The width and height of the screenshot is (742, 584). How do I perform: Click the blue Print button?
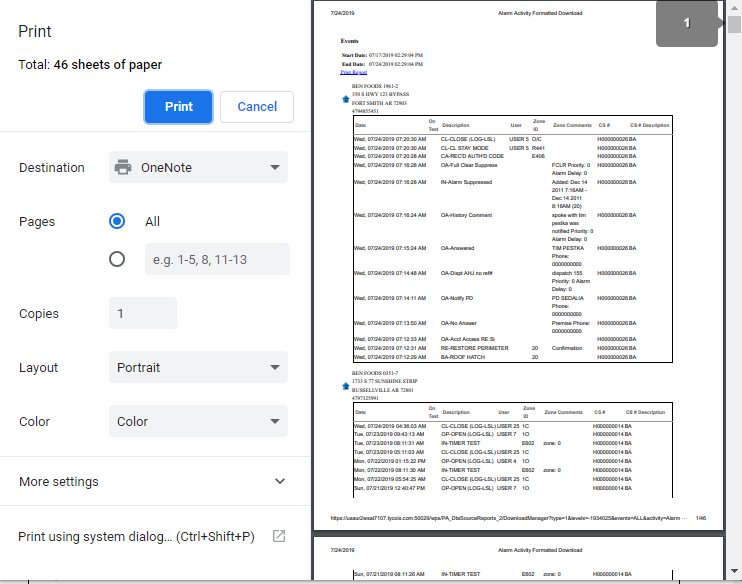pos(179,107)
